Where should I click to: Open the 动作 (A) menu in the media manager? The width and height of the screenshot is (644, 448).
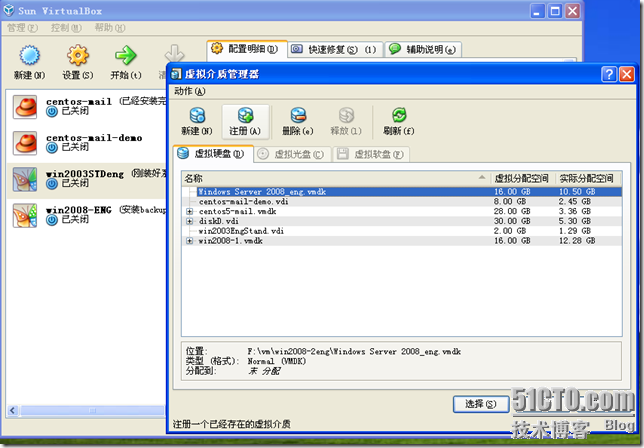(190, 91)
